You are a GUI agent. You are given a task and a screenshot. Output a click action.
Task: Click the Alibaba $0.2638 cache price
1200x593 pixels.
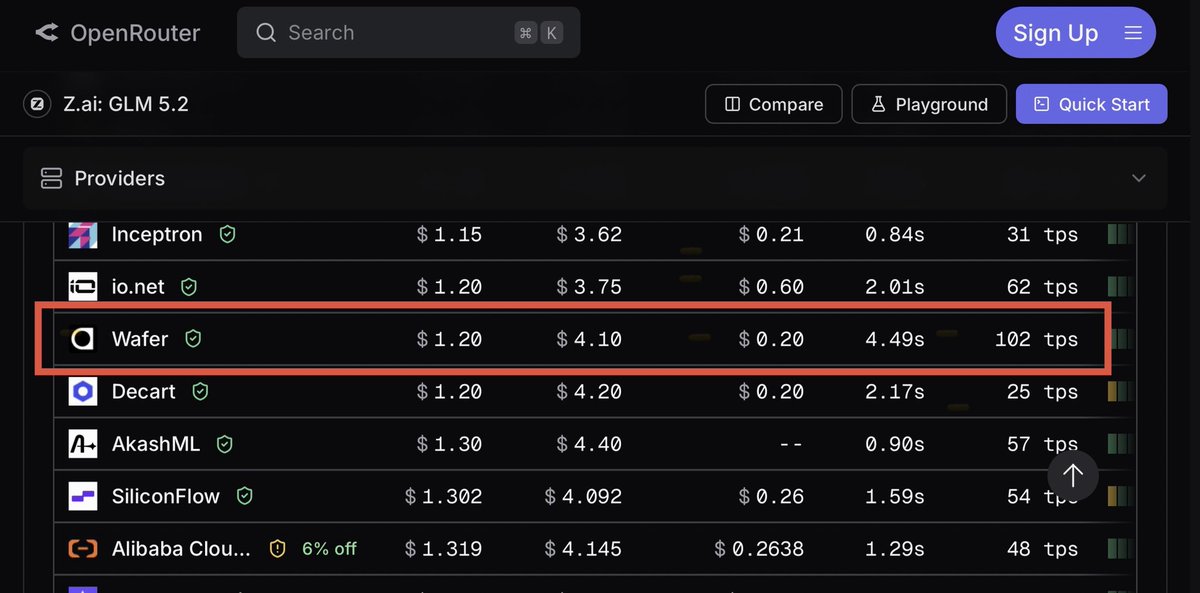pyautogui.click(x=759, y=549)
